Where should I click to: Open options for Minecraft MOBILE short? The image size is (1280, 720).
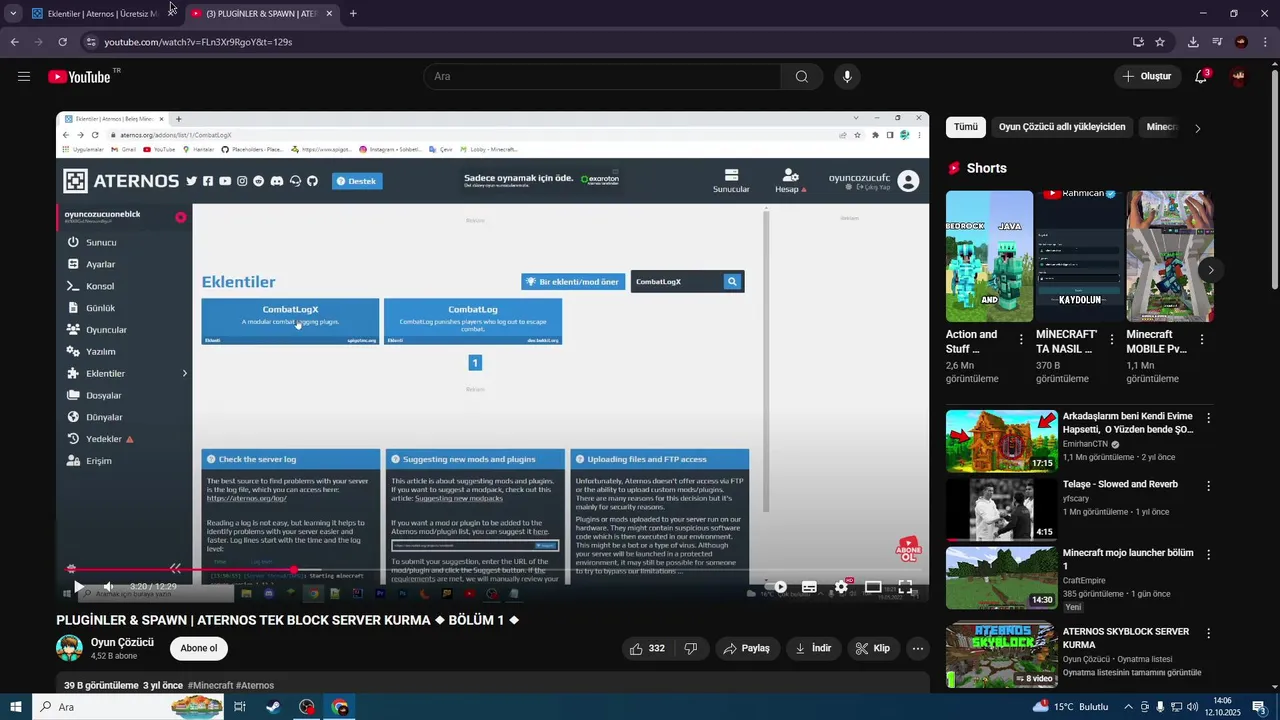pyautogui.click(x=1202, y=340)
